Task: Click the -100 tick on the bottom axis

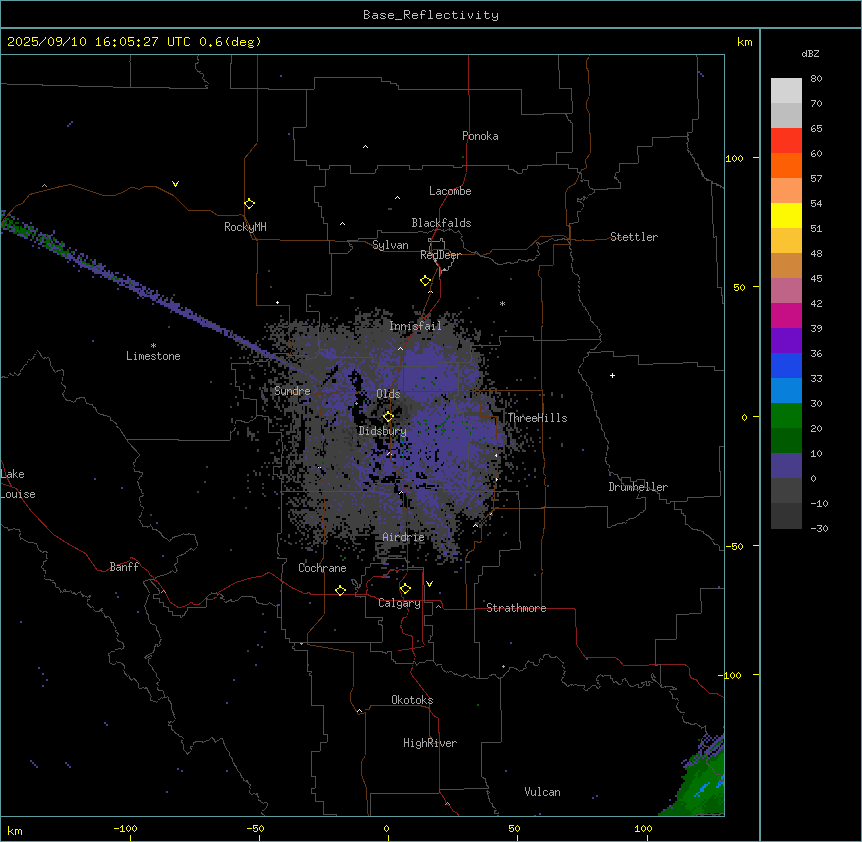Action: point(125,828)
